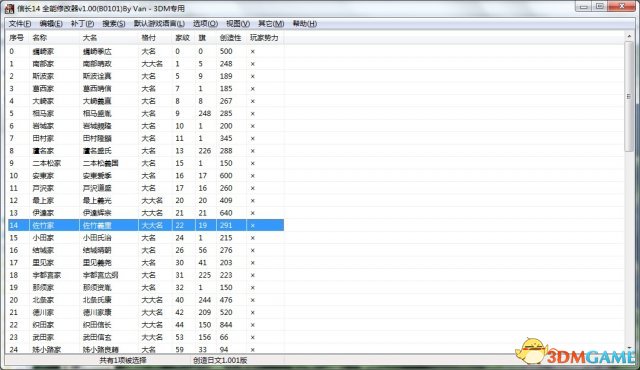Click the 北条家 name cell
The image size is (640, 370).
43,300
